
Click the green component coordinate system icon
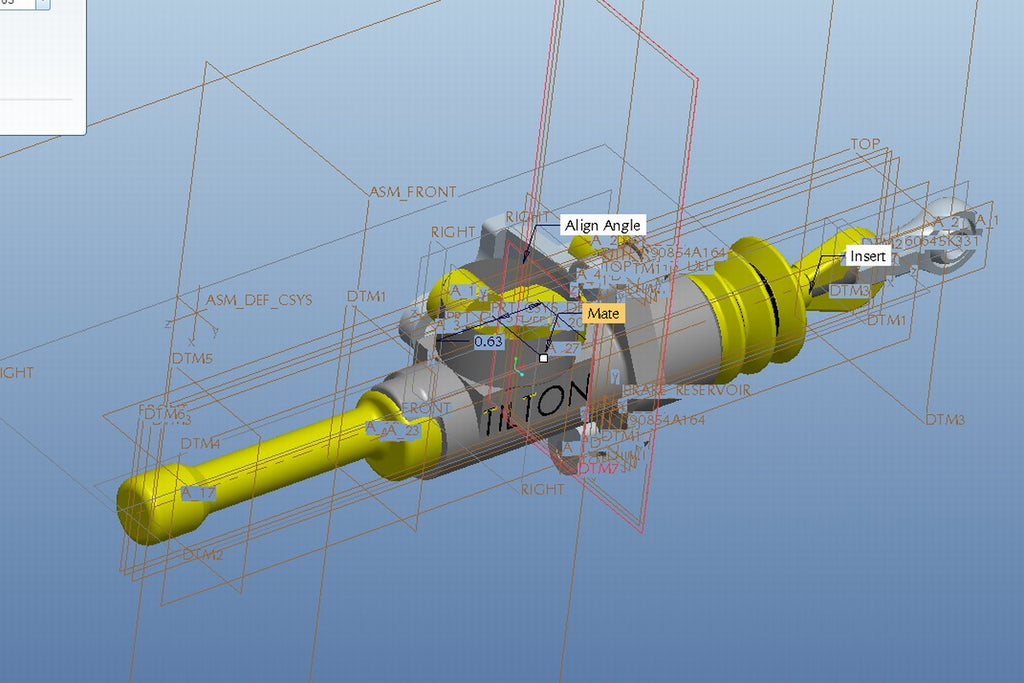point(517,367)
